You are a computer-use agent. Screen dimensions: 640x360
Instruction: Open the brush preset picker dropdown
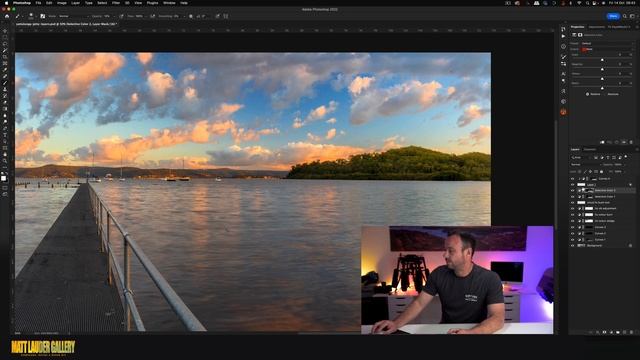click(36, 16)
